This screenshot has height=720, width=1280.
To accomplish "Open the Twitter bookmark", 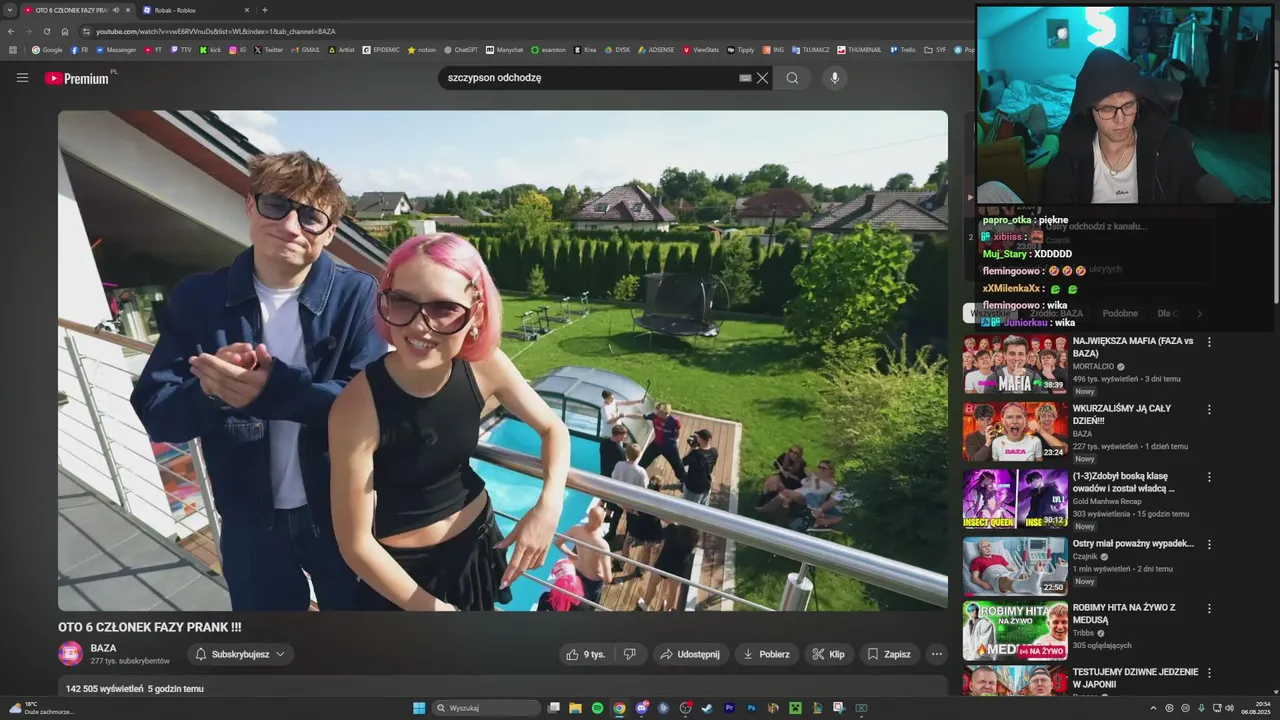I will point(268,49).
